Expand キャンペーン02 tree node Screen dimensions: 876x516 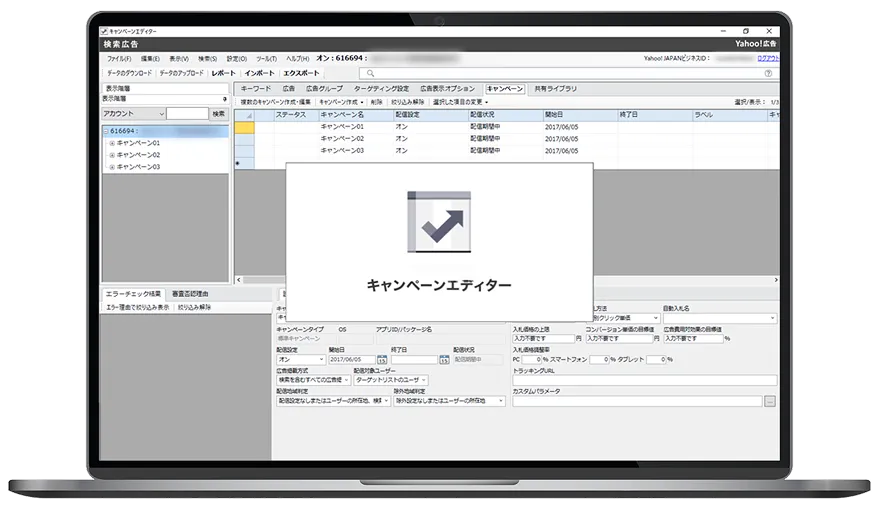[x=112, y=155]
